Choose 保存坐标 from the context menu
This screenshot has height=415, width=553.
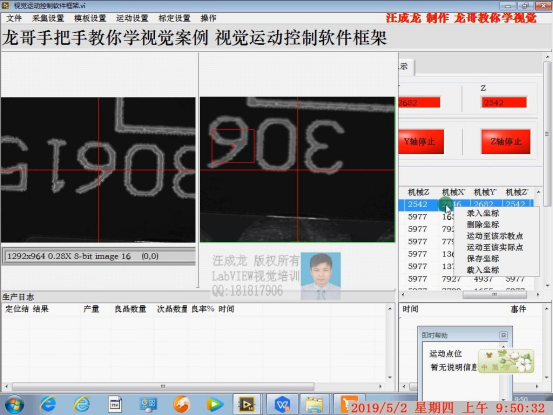[x=483, y=258]
